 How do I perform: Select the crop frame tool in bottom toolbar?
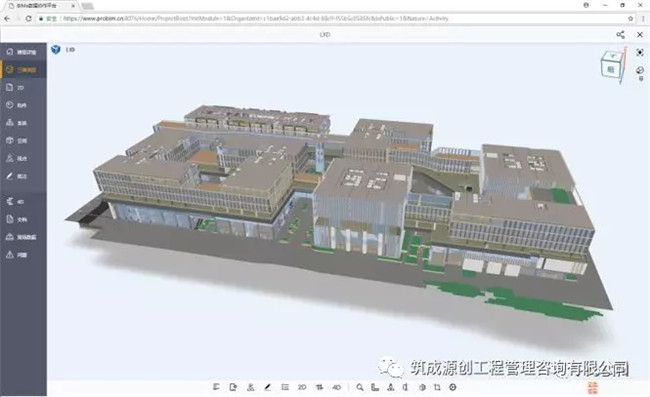[437, 387]
